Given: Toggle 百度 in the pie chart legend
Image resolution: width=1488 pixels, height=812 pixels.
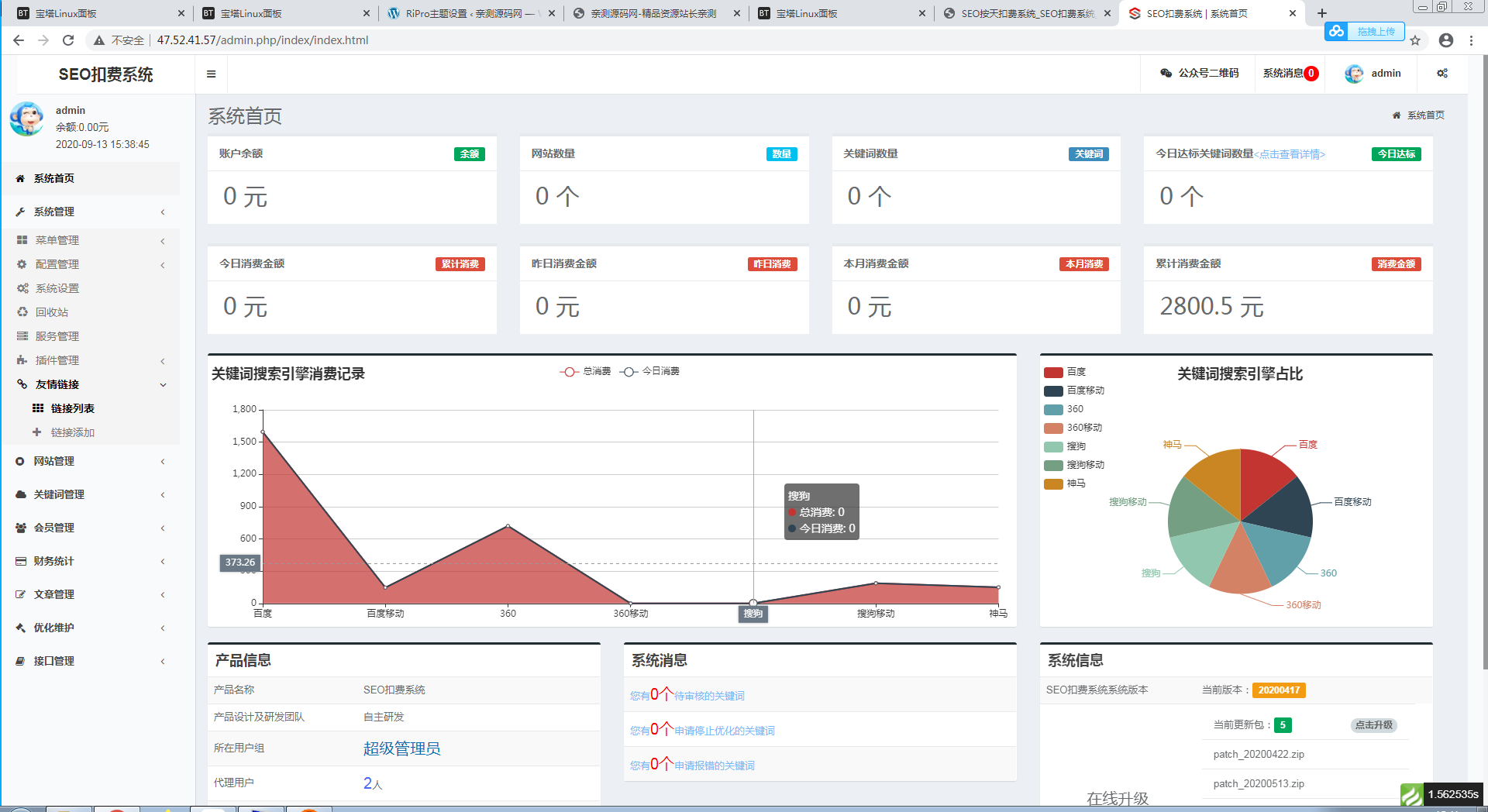Looking at the screenshot, I should 1065,372.
